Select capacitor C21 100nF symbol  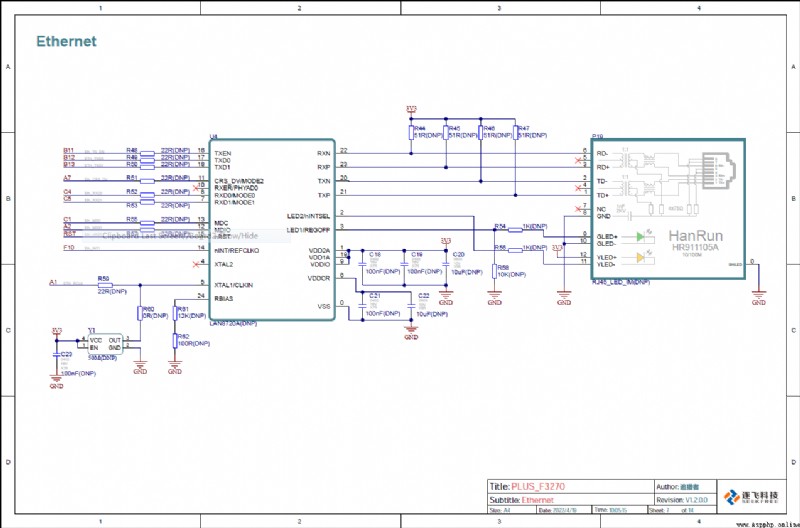coord(363,306)
